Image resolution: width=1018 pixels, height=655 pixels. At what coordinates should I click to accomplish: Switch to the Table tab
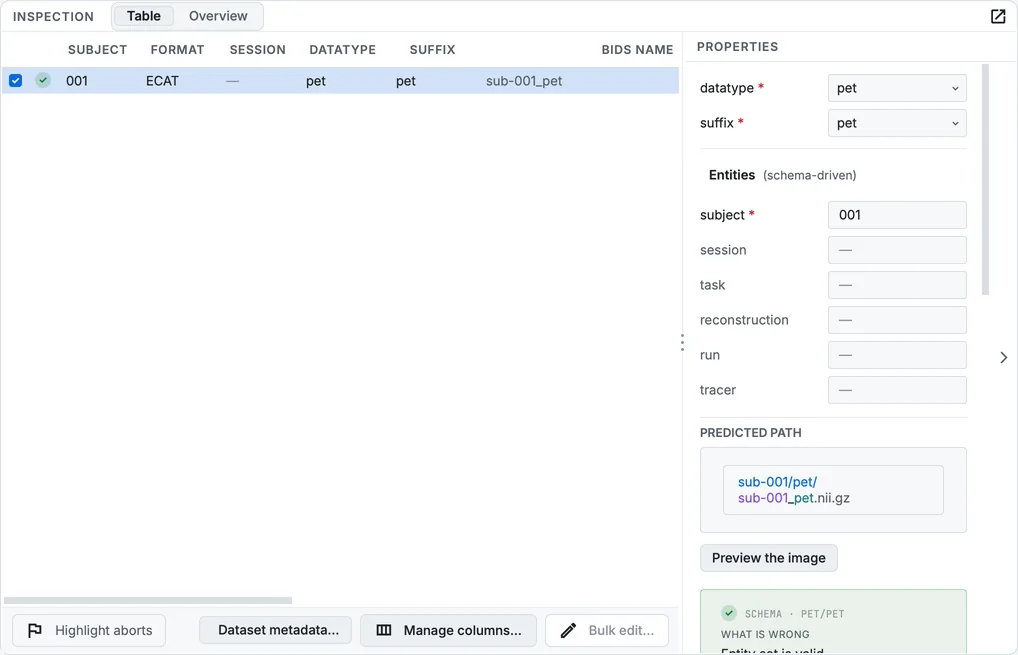(143, 16)
